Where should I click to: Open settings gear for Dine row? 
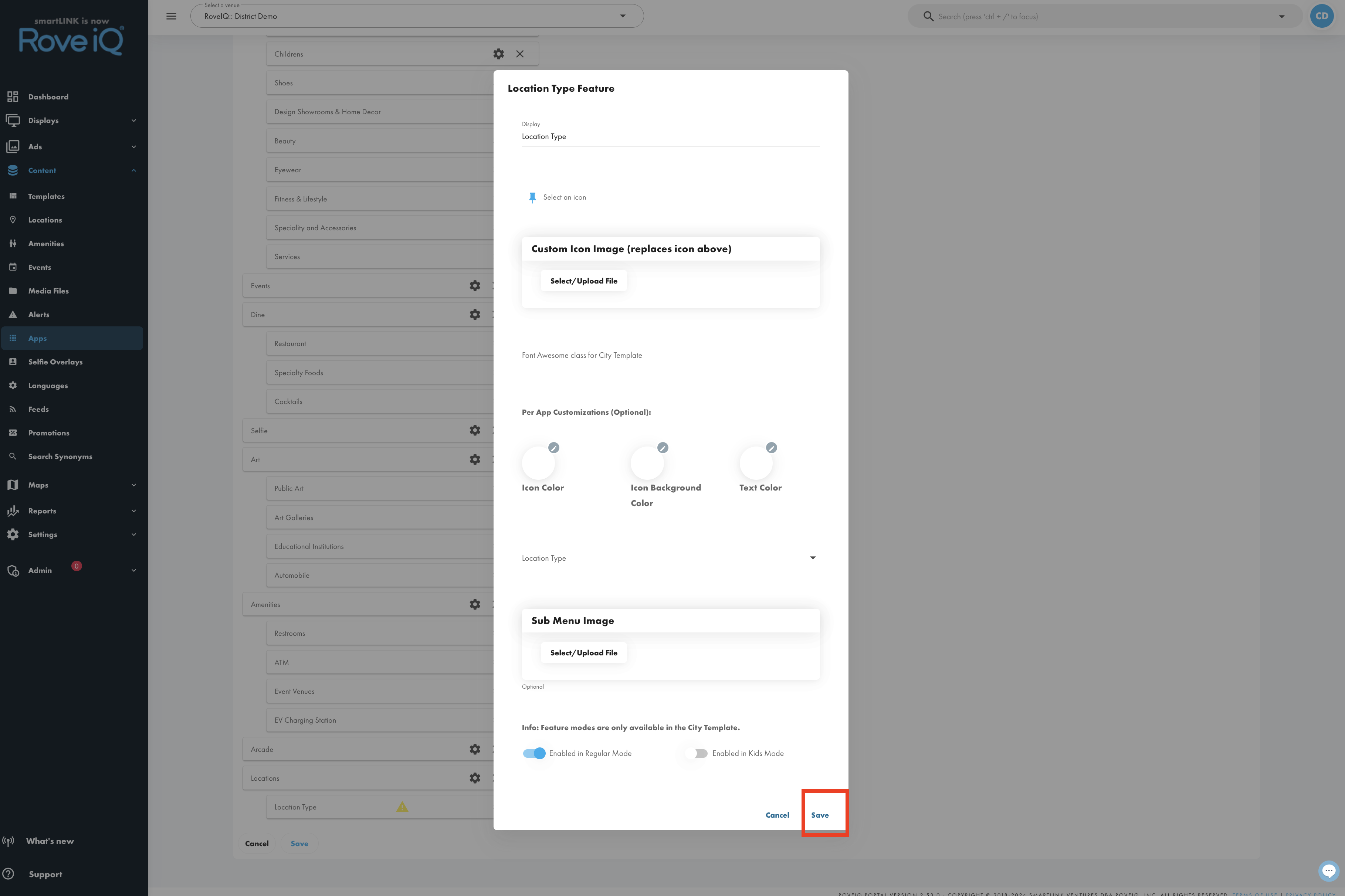coord(475,314)
